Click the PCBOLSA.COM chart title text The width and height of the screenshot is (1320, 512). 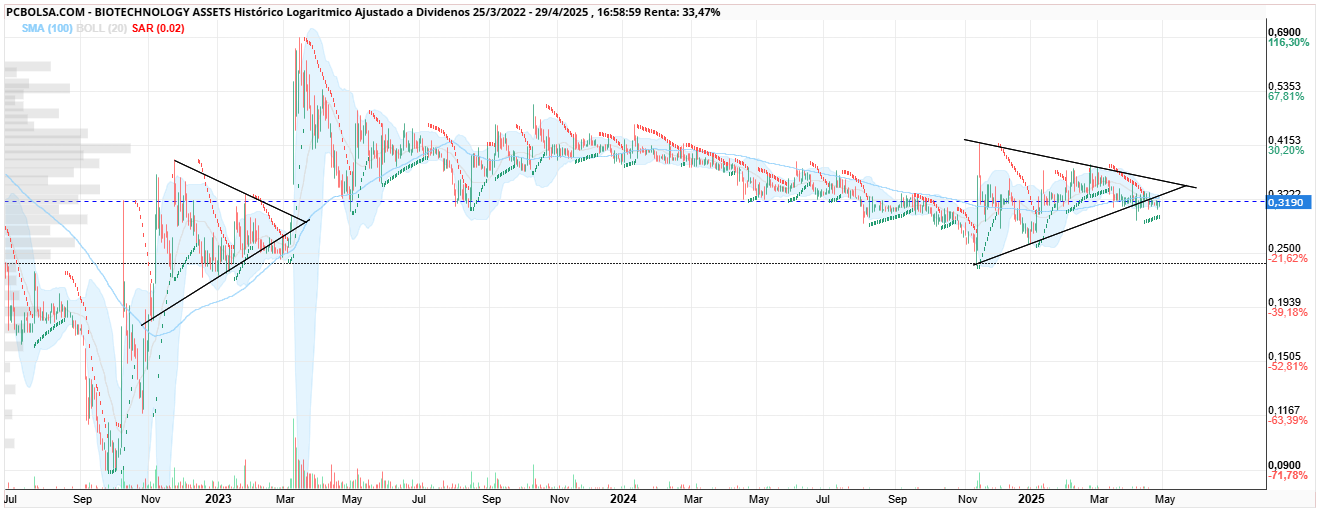[x=362, y=11]
